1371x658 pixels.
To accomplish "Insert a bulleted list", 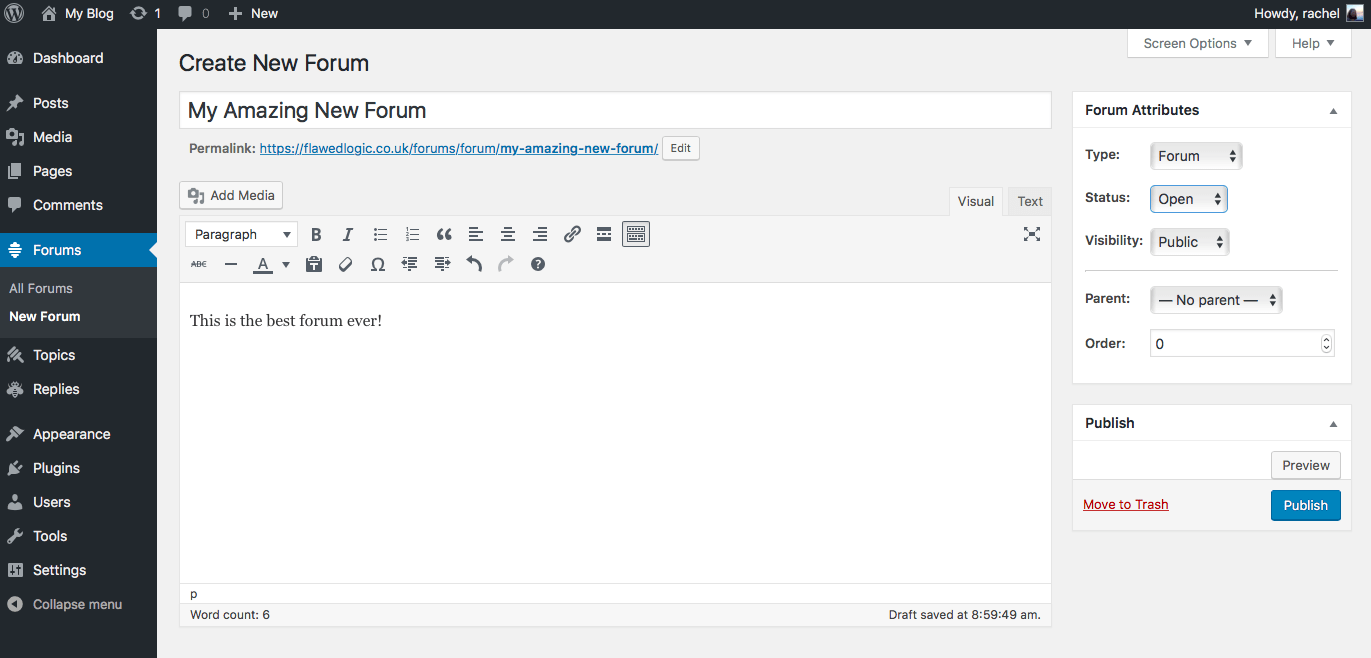I will coord(380,234).
